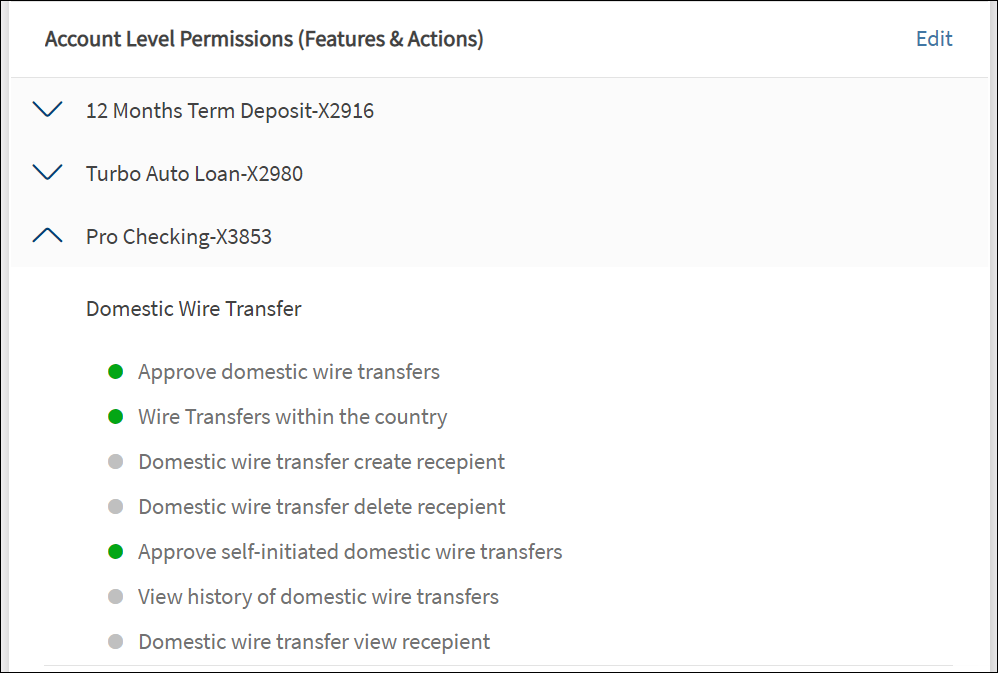This screenshot has width=998, height=673.
Task: Click Domestic Wire Transfer section heading
Action: pyautogui.click(x=193, y=309)
